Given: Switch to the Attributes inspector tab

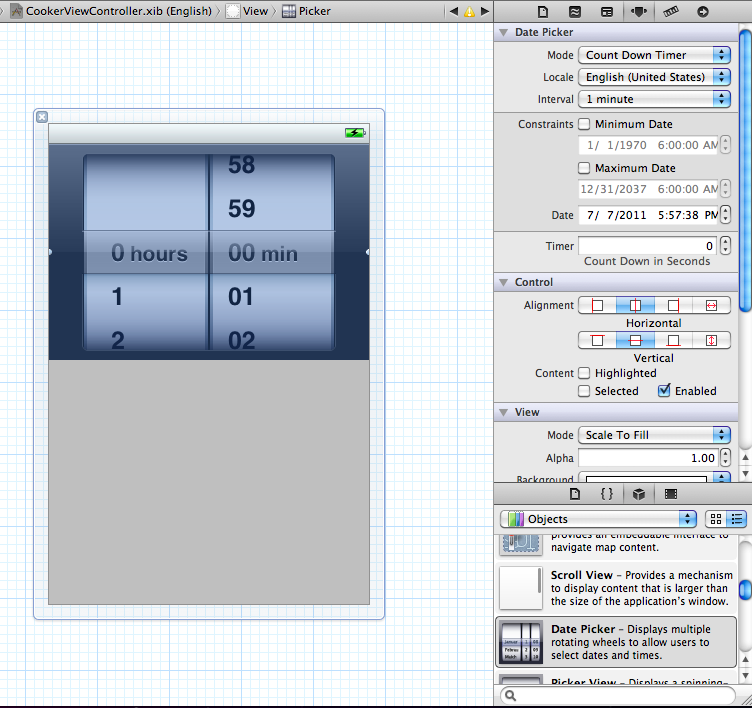Looking at the screenshot, I should click(639, 12).
